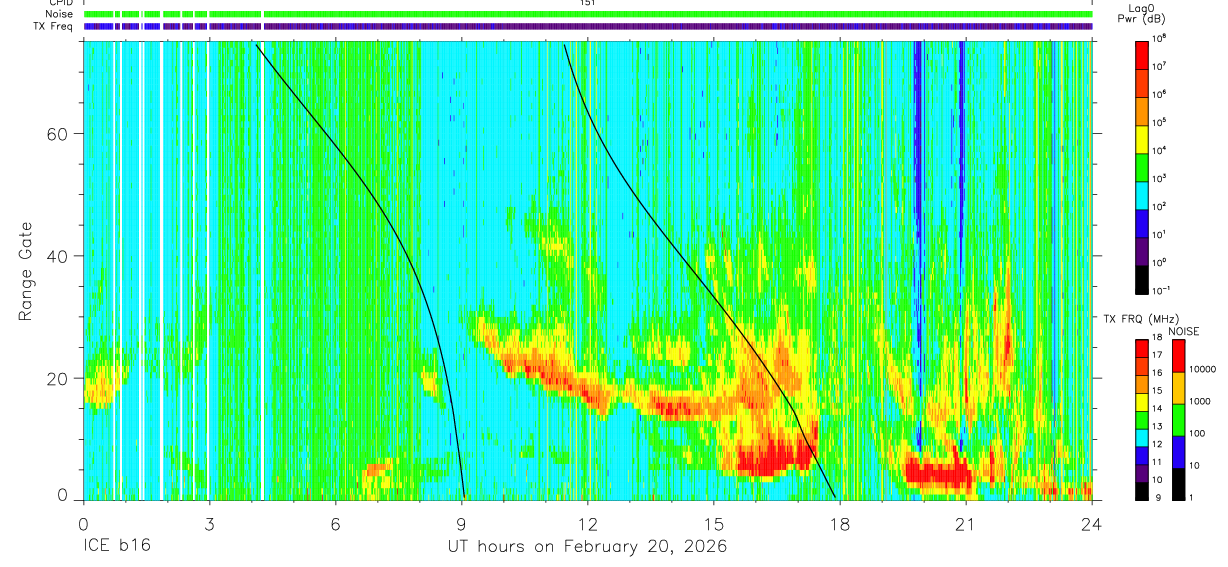Viewport: 1228px width, 567px height.
Task: Pick the blue segment of the NOISE colorbar
Action: click(1177, 451)
